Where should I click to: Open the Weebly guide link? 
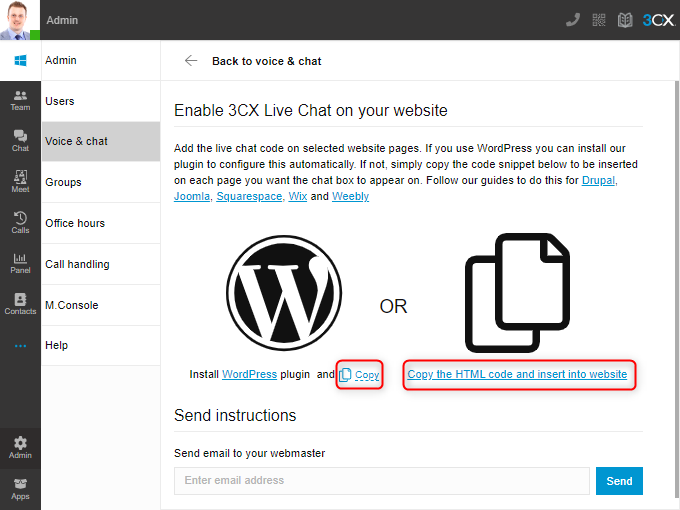point(350,196)
